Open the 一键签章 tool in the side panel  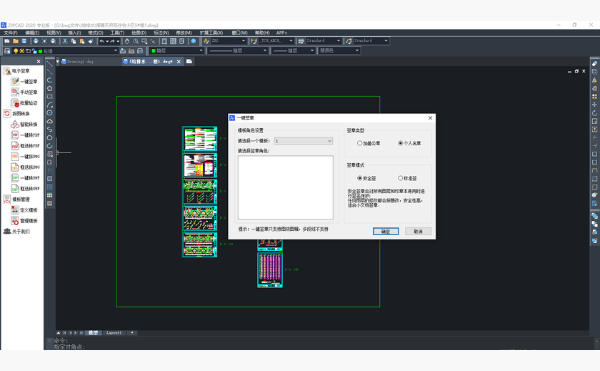25,81
